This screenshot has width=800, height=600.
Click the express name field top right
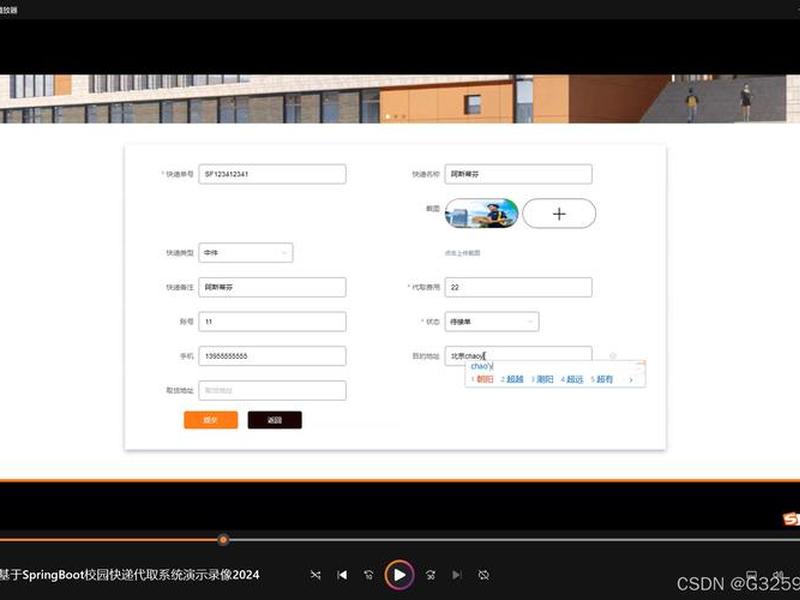pyautogui.click(x=518, y=174)
